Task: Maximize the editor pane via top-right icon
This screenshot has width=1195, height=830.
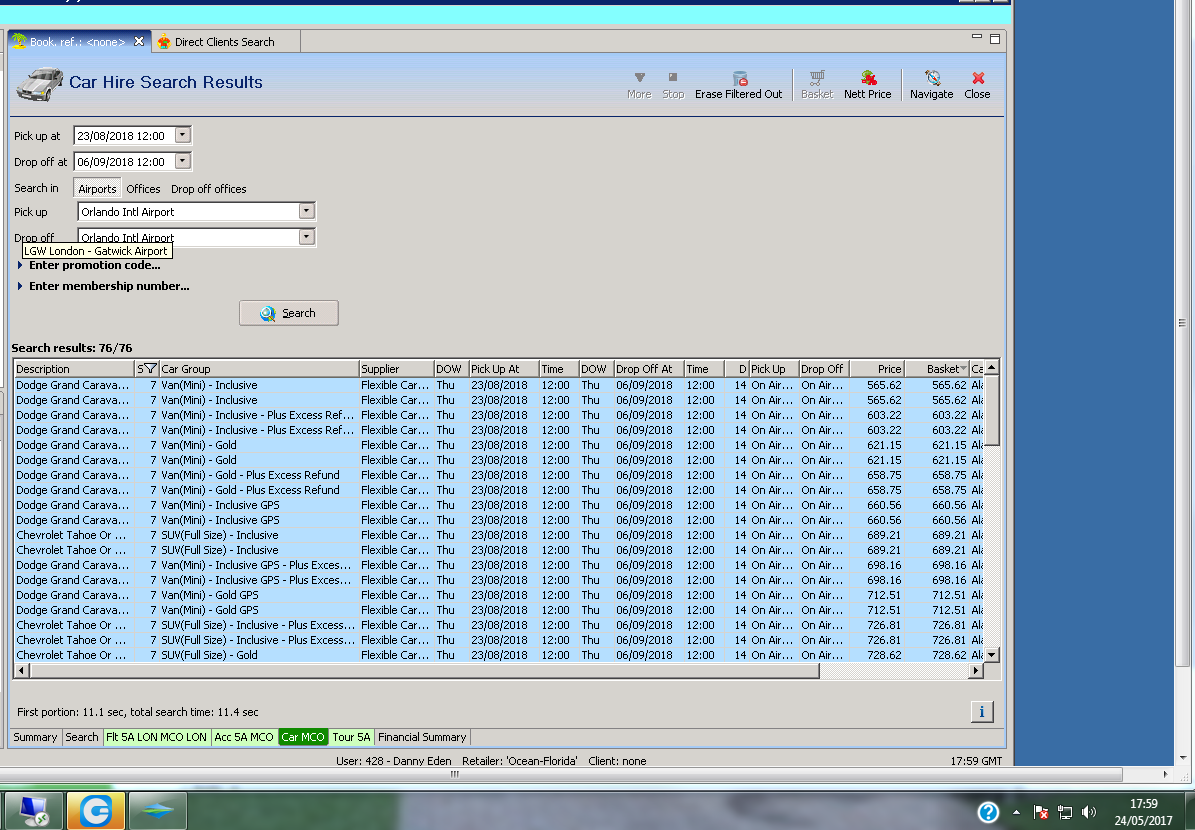Action: click(x=995, y=38)
